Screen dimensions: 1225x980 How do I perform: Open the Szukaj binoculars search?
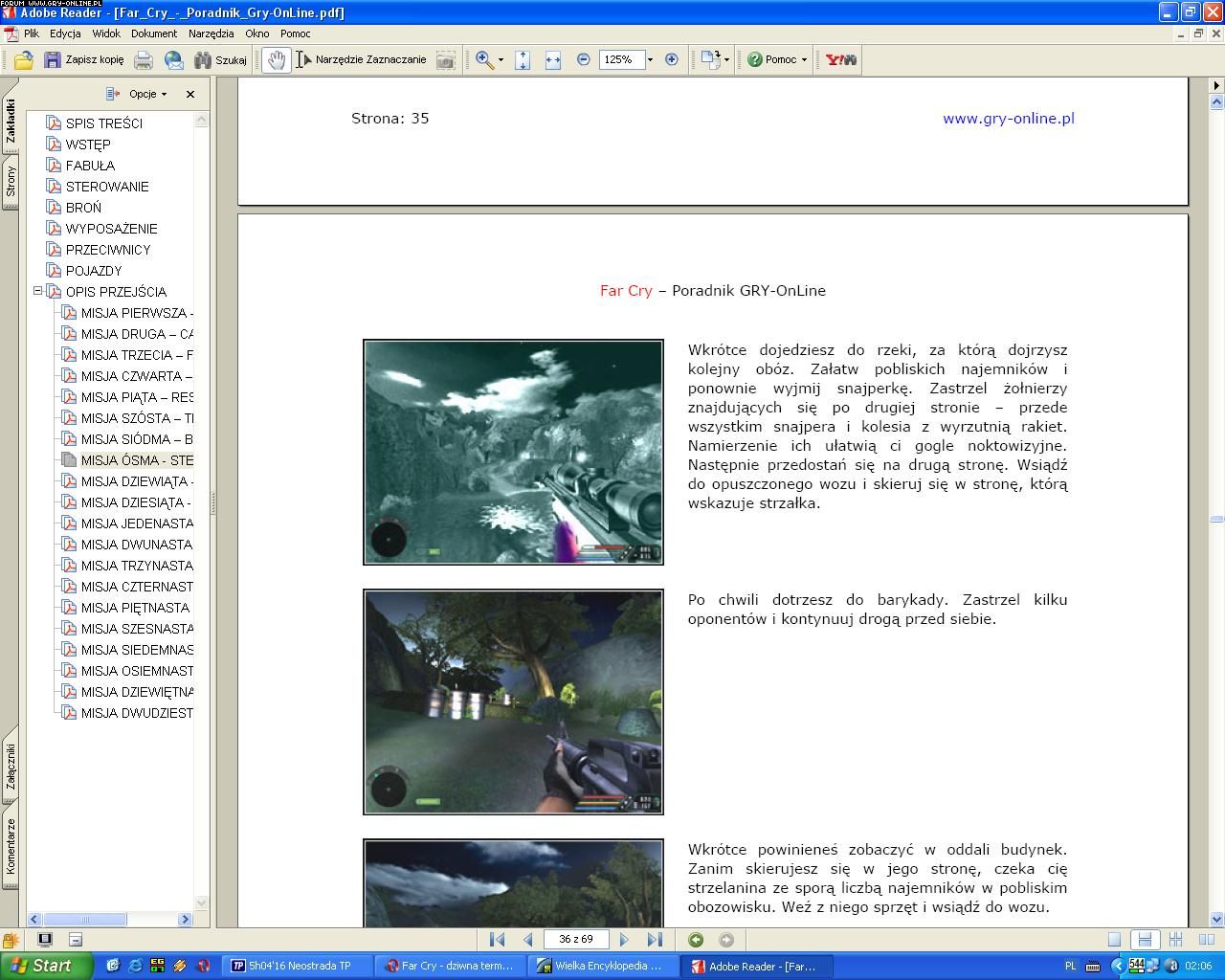coord(220,59)
